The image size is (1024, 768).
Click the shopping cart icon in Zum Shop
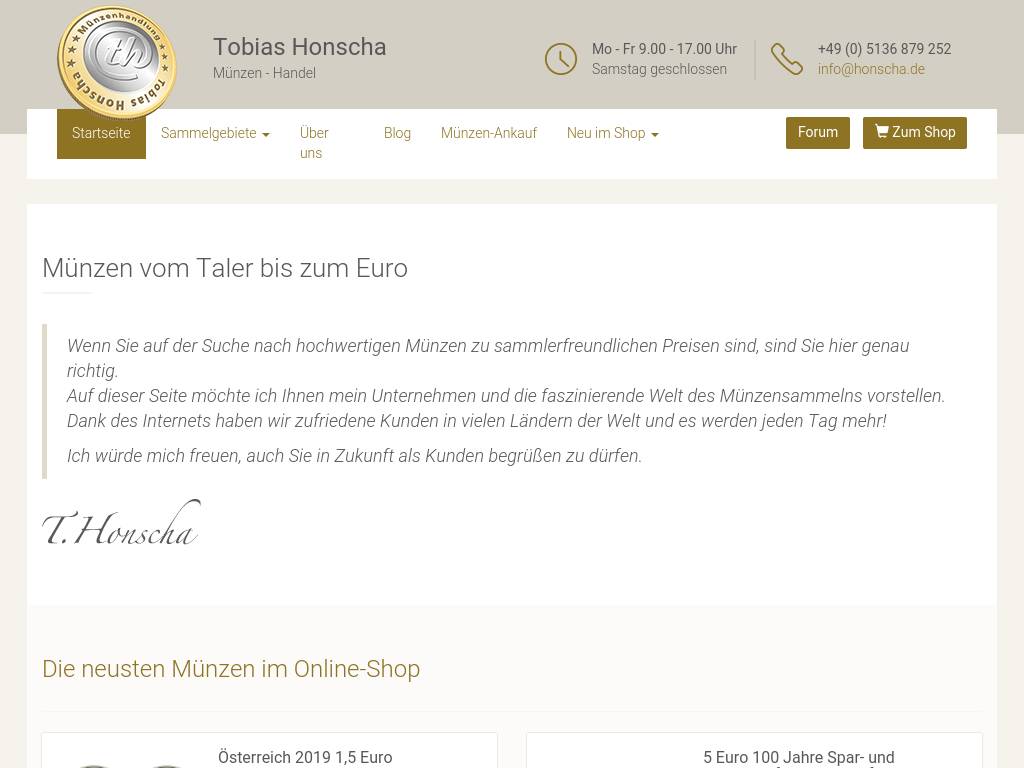click(x=881, y=132)
